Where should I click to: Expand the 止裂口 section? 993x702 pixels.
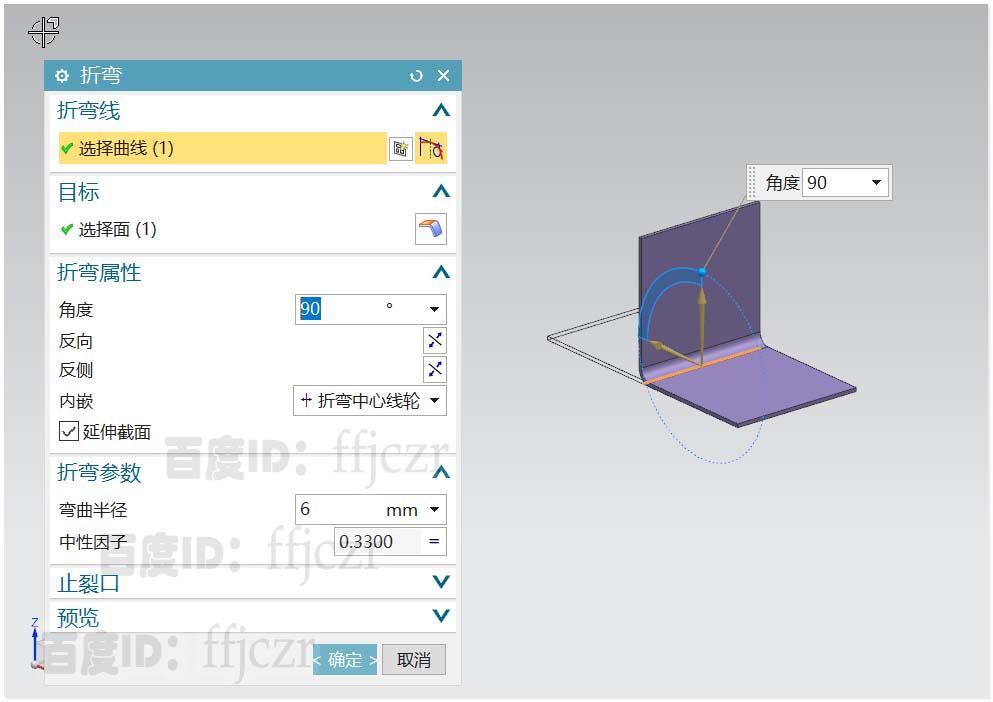tap(441, 582)
